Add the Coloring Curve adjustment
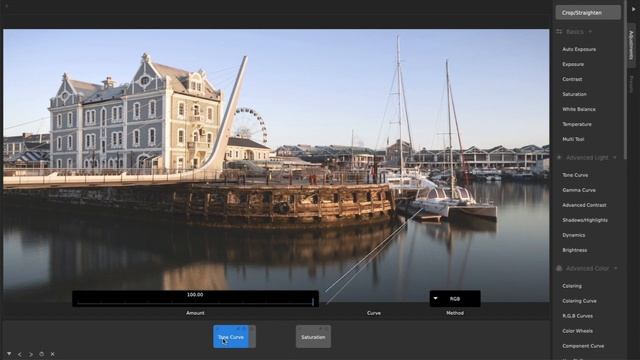 pos(579,301)
